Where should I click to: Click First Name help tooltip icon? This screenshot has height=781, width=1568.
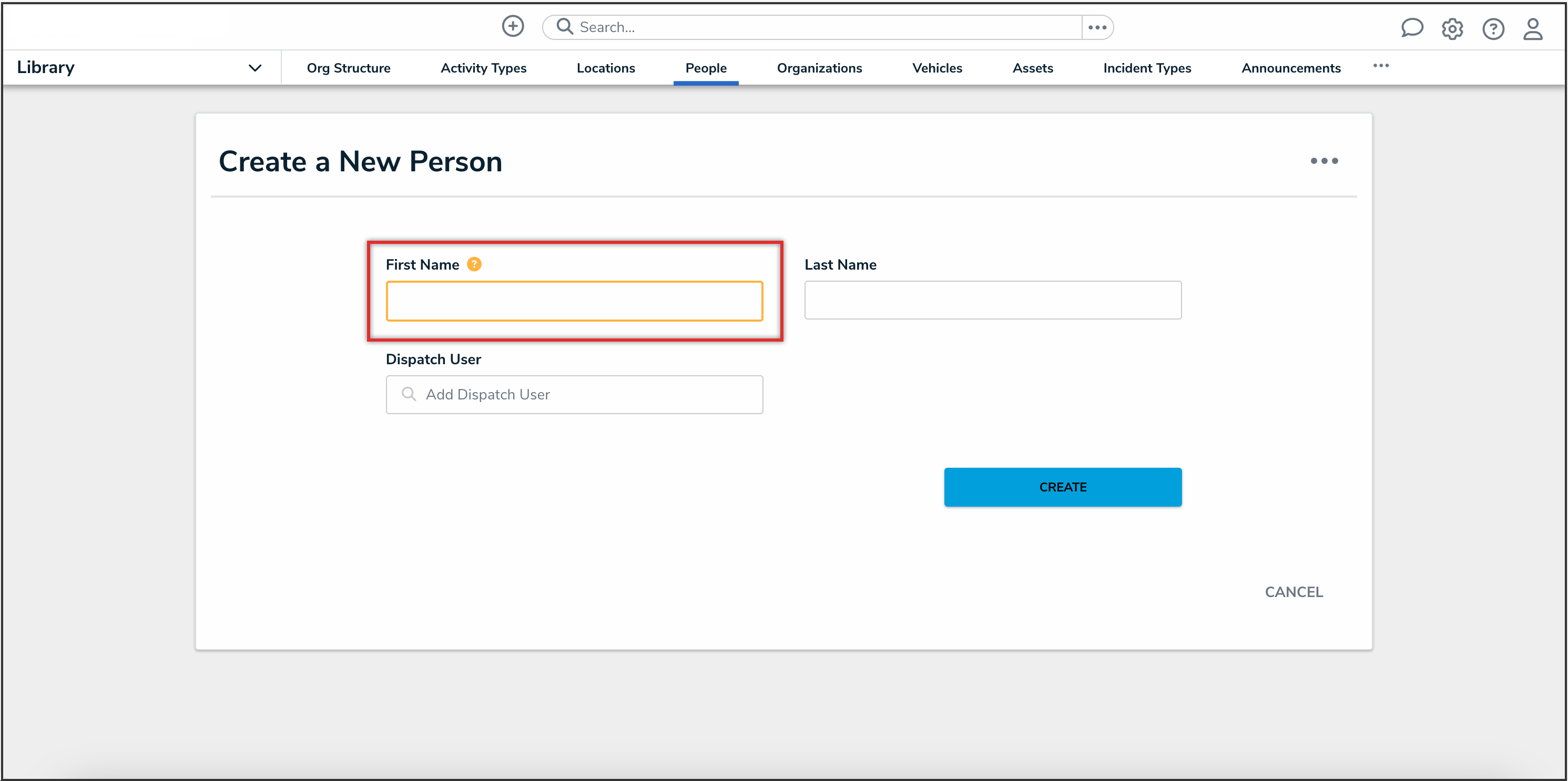(x=474, y=264)
